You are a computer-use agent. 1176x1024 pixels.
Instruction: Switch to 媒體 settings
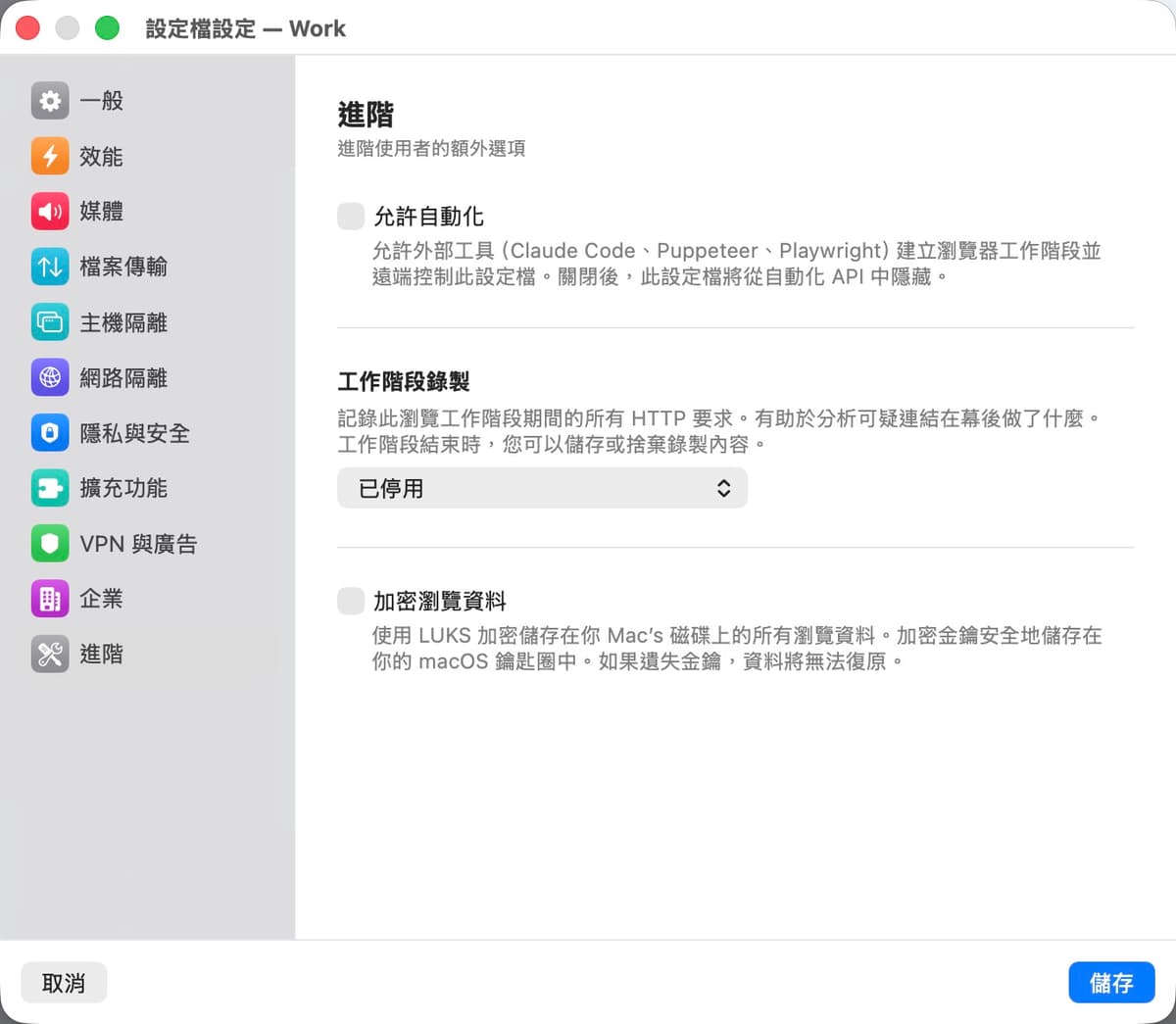click(x=149, y=211)
